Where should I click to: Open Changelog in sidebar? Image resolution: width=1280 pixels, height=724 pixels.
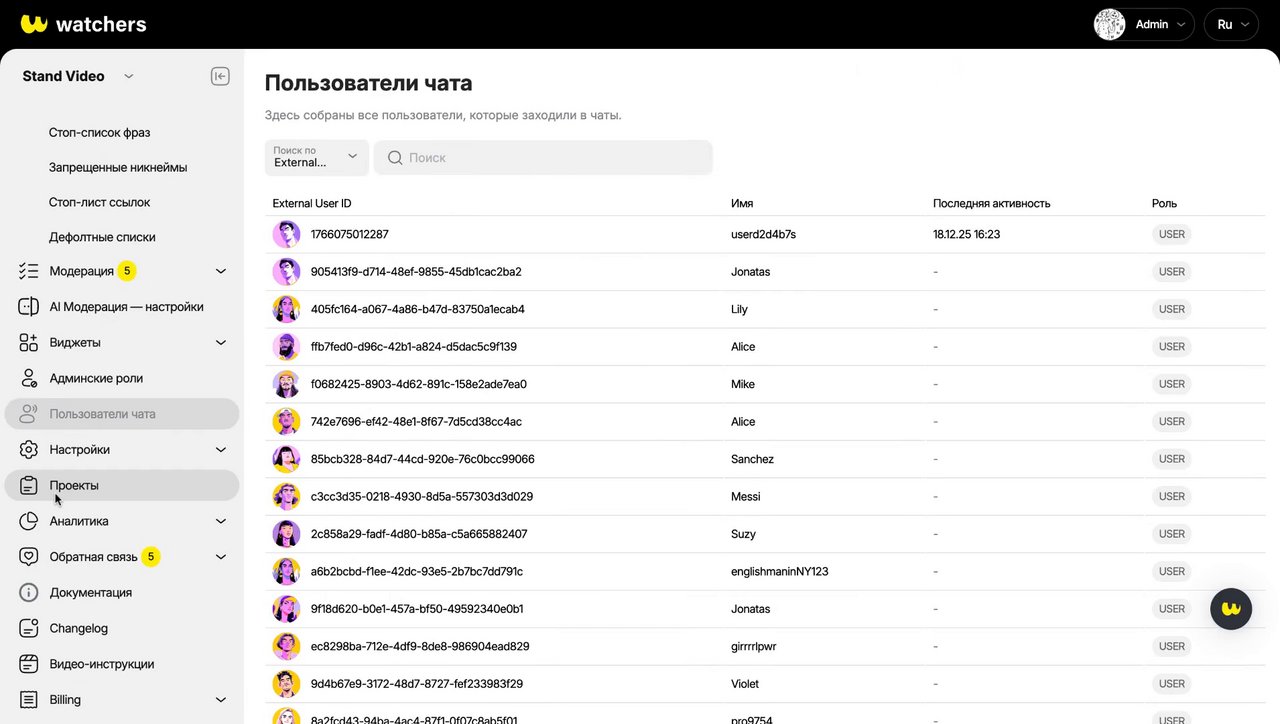[x=79, y=628]
